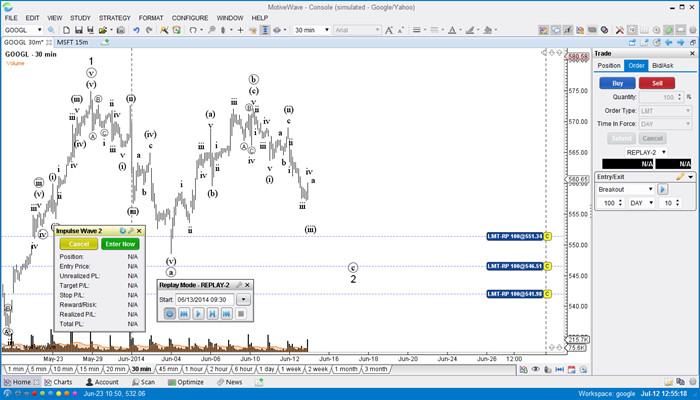The width and height of the screenshot is (700, 400).
Task: Click the run arrow beside Breakout dropdown
Action: 662,189
